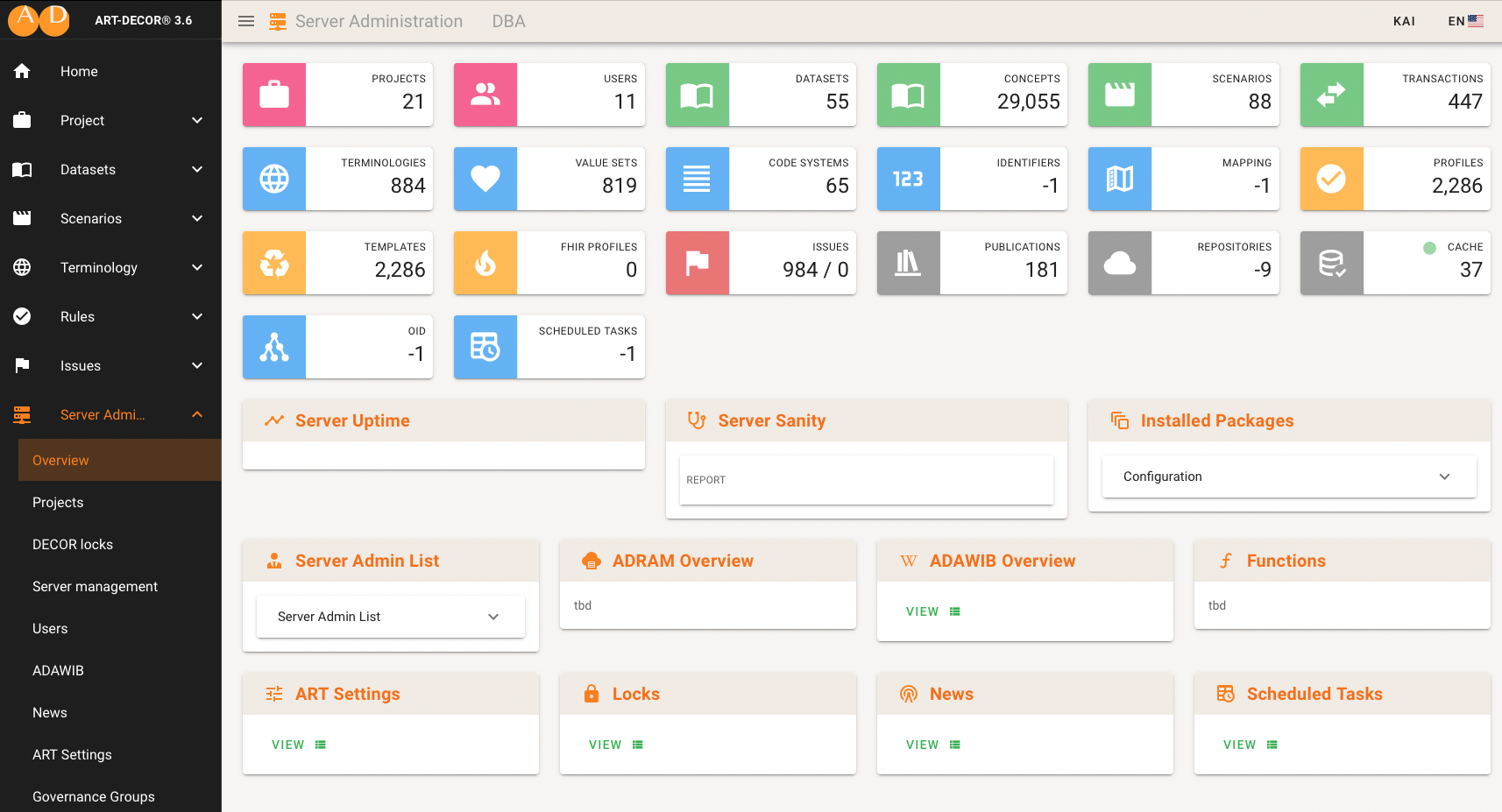Expand the Server Admin List dropdown
The width and height of the screenshot is (1502, 812).
click(x=390, y=617)
